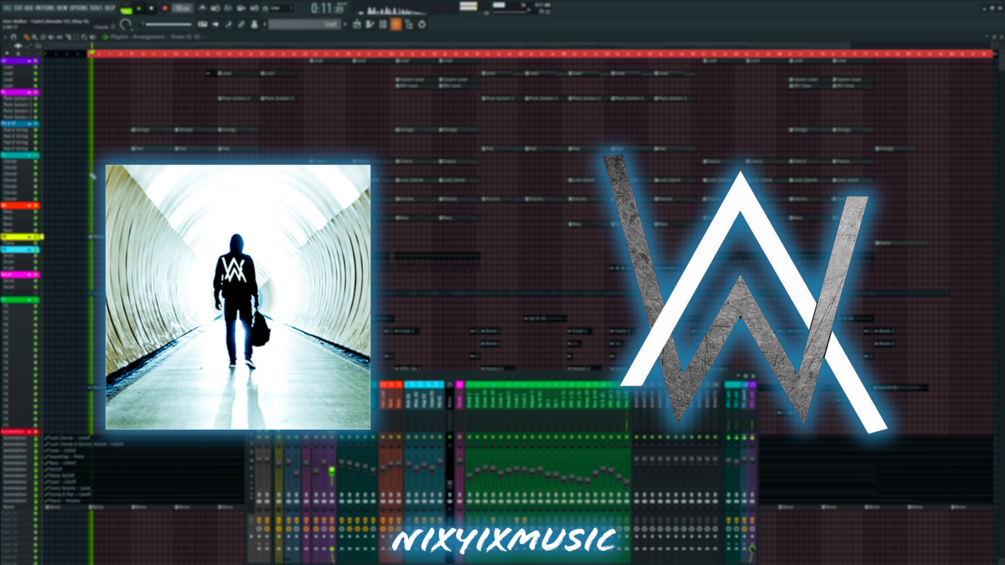
Task: Select the red mixer track group header
Action: (x=391, y=384)
